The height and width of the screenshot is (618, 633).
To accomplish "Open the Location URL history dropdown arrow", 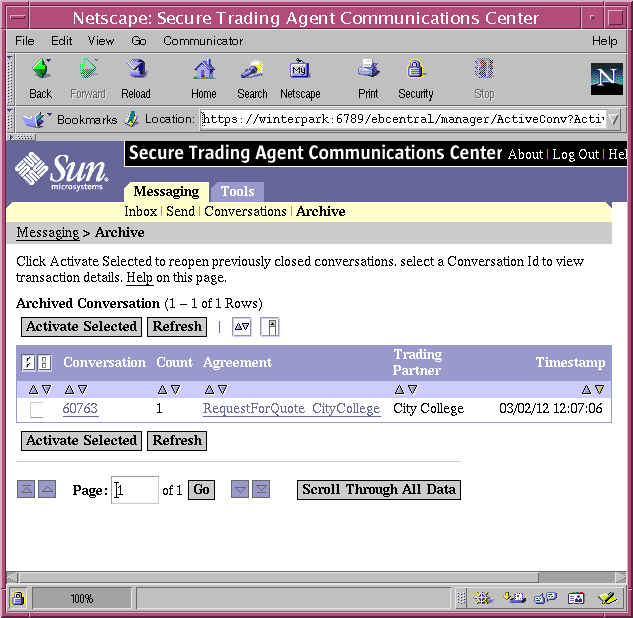I will (614, 119).
